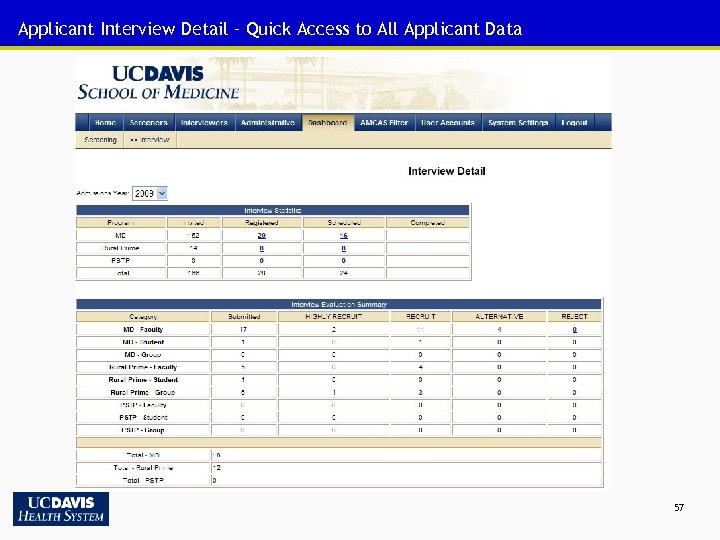Click MD - Faculty submitted value 17
Image resolution: width=720 pixels, height=540 pixels.
[x=243, y=330]
